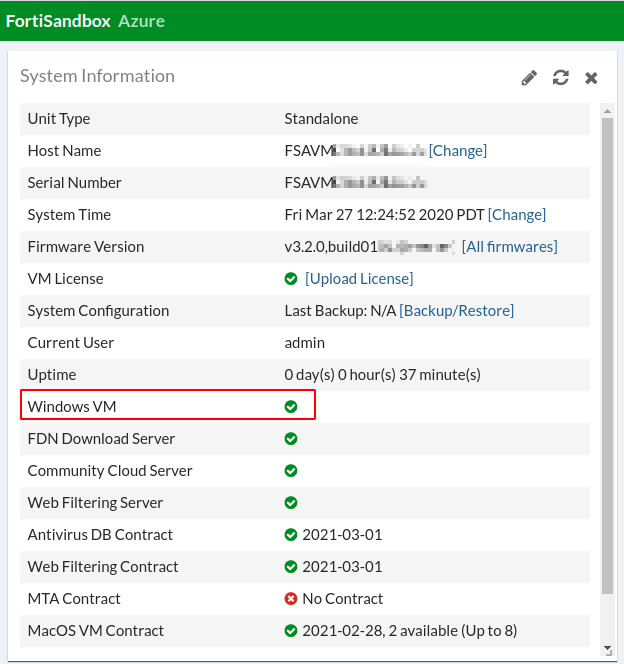Click the Web Filtering Server label
Image resolution: width=624 pixels, height=664 pixels.
(95, 503)
